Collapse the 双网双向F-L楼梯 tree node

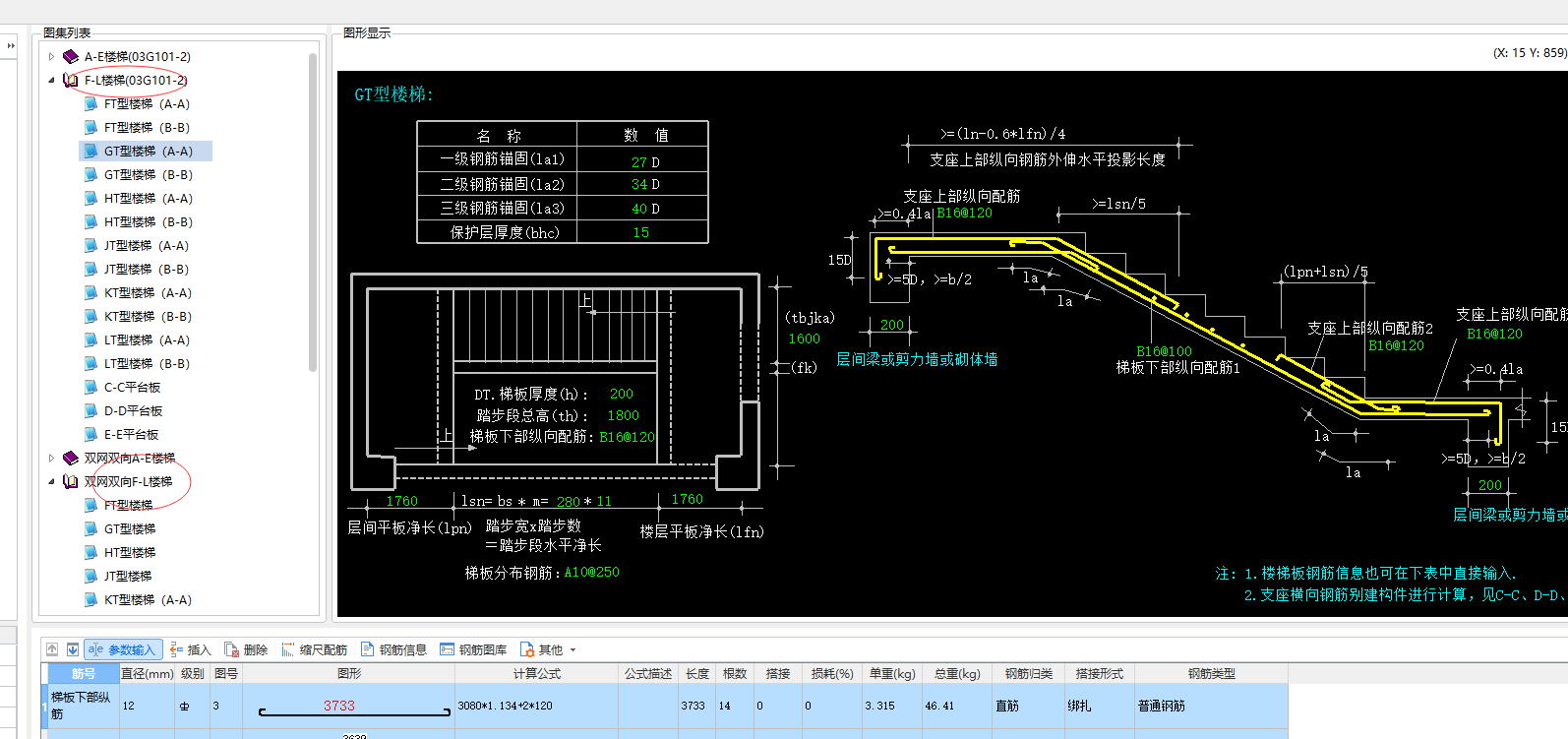click(52, 482)
